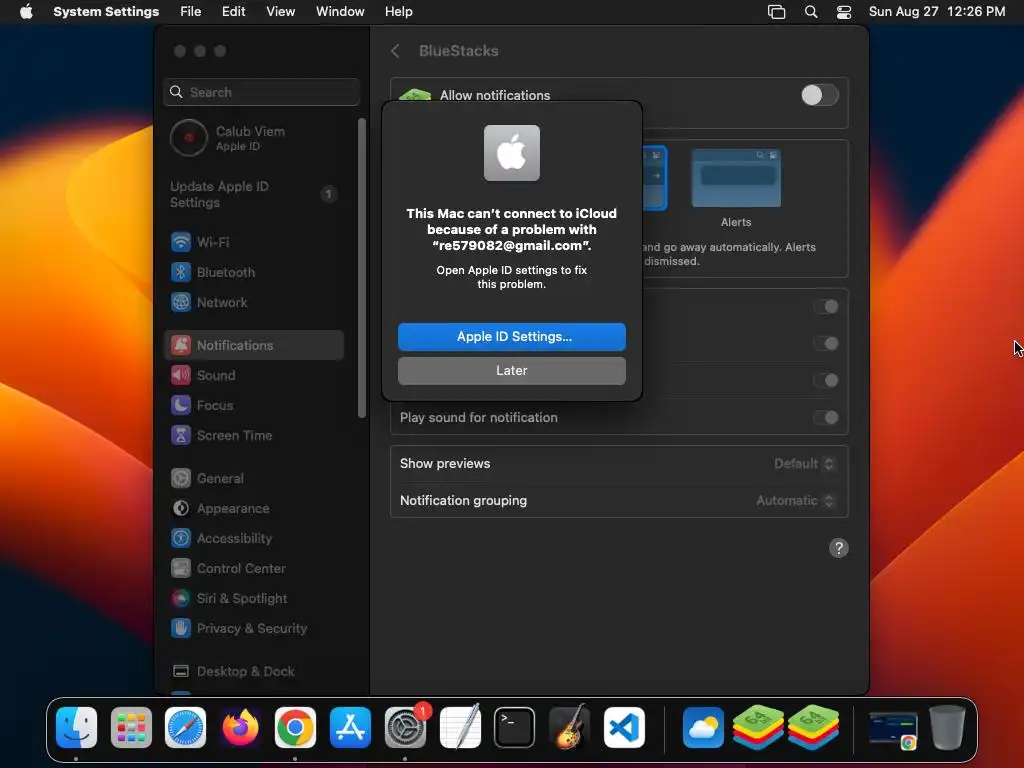Screen dimensions: 1024x768
Task: Click the settings Search field
Action: pos(261,92)
